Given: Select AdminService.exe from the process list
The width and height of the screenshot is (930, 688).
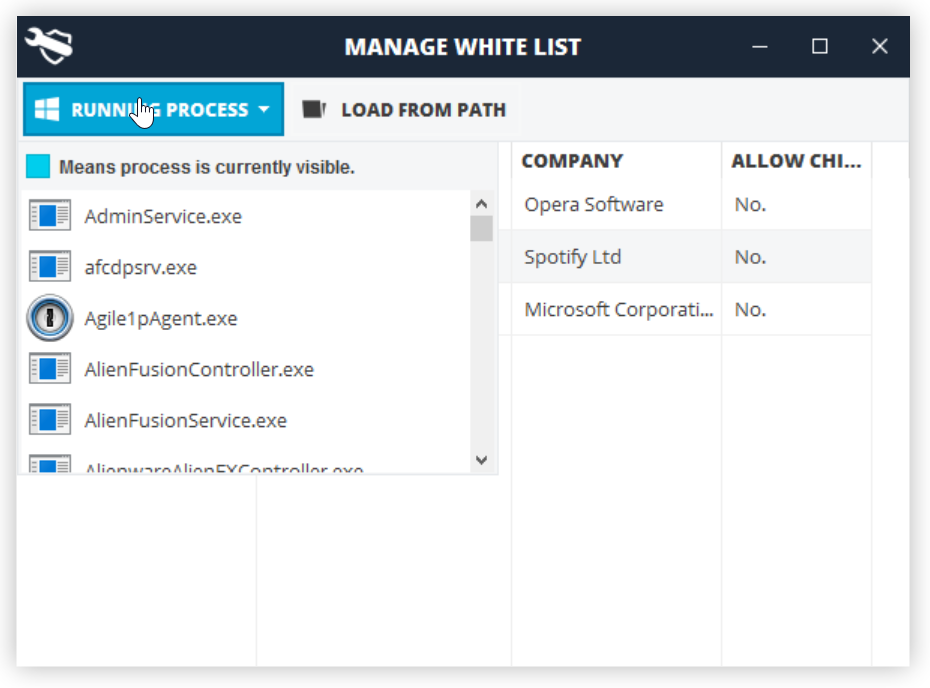Looking at the screenshot, I should point(163,216).
